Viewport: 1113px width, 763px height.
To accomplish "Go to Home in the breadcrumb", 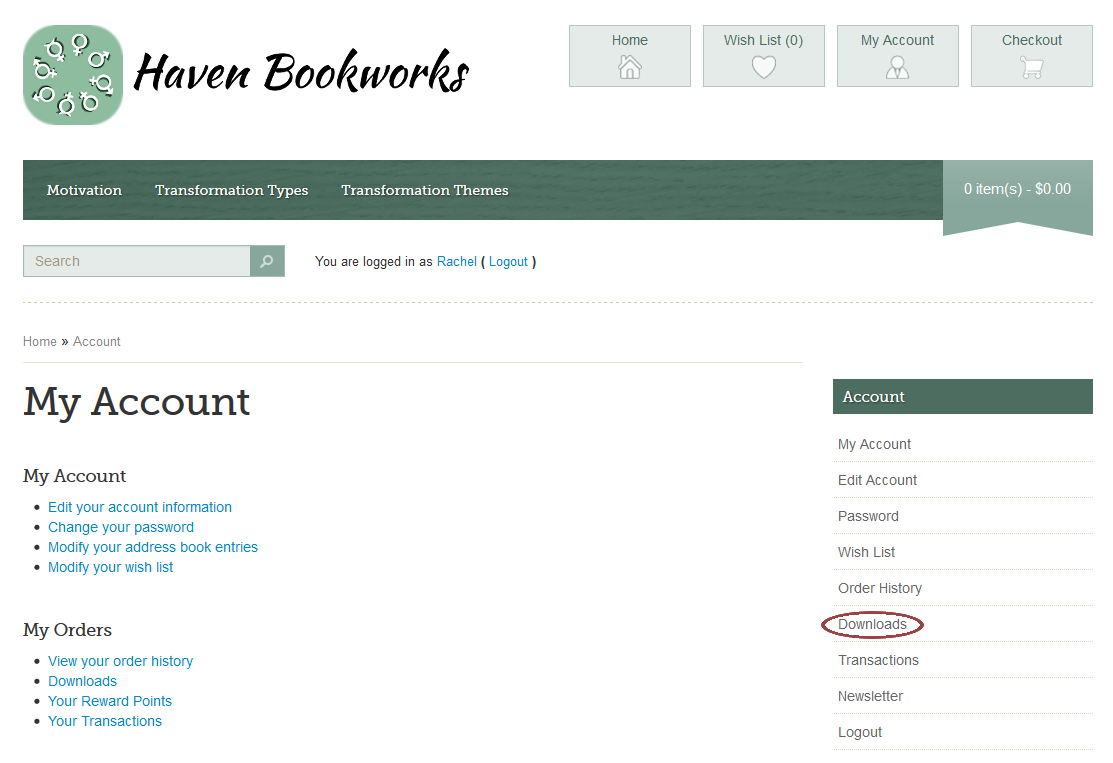I will tap(40, 341).
